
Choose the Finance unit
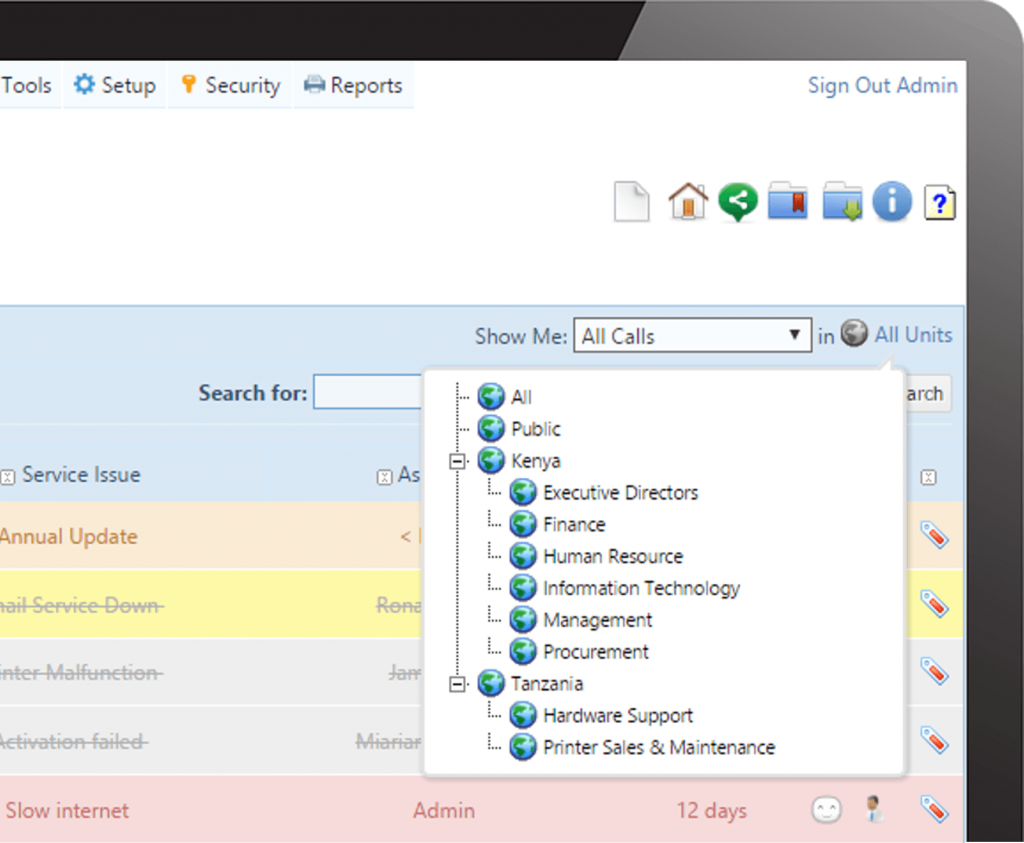pos(574,524)
